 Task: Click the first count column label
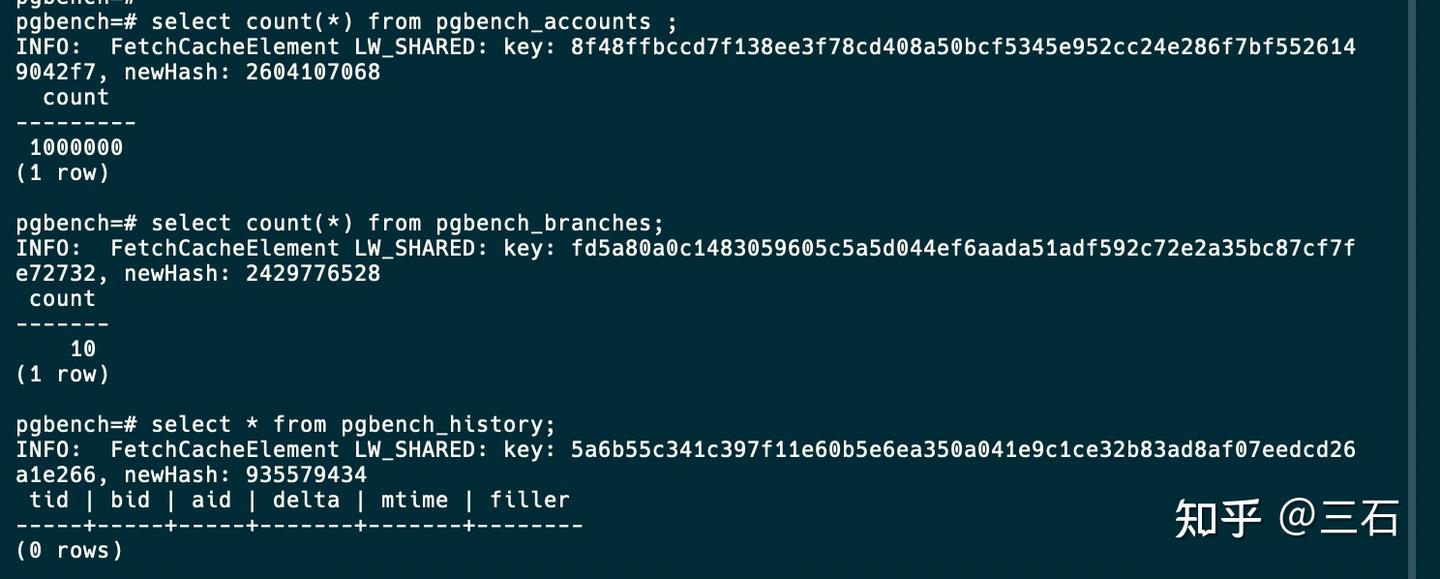click(76, 97)
